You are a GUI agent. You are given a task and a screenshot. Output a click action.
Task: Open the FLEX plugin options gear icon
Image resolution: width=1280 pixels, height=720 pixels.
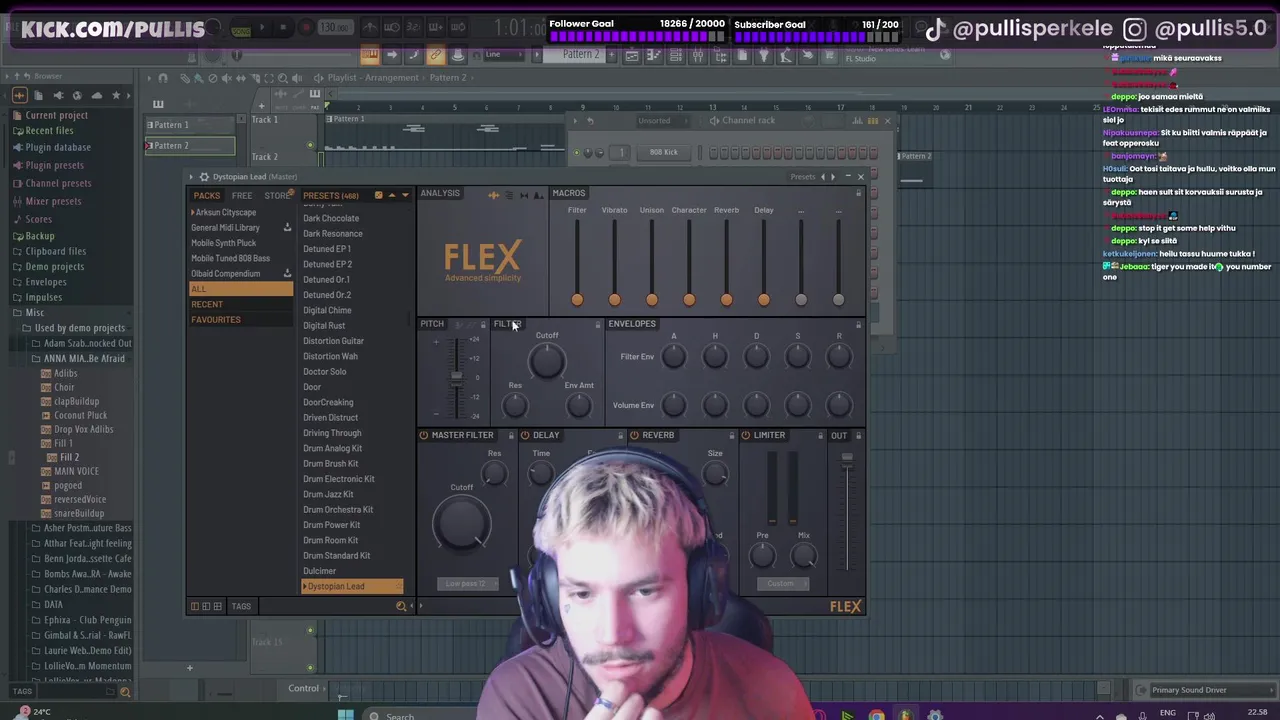(204, 177)
